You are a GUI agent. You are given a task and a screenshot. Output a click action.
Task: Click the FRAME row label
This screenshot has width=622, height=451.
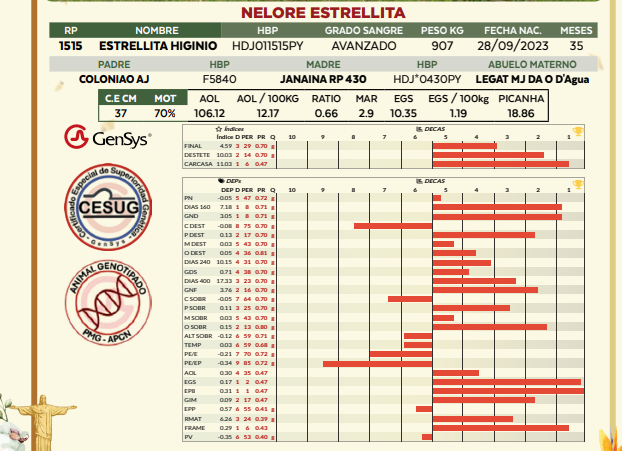click(x=195, y=428)
